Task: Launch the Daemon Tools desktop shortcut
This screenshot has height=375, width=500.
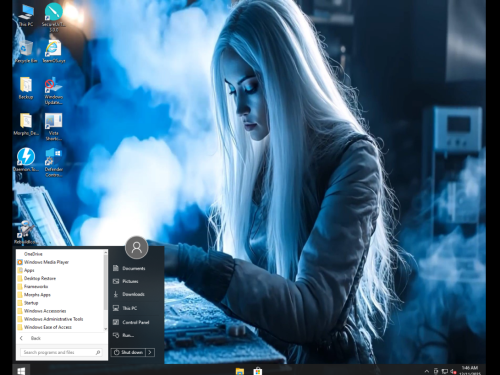Action: coord(26,160)
